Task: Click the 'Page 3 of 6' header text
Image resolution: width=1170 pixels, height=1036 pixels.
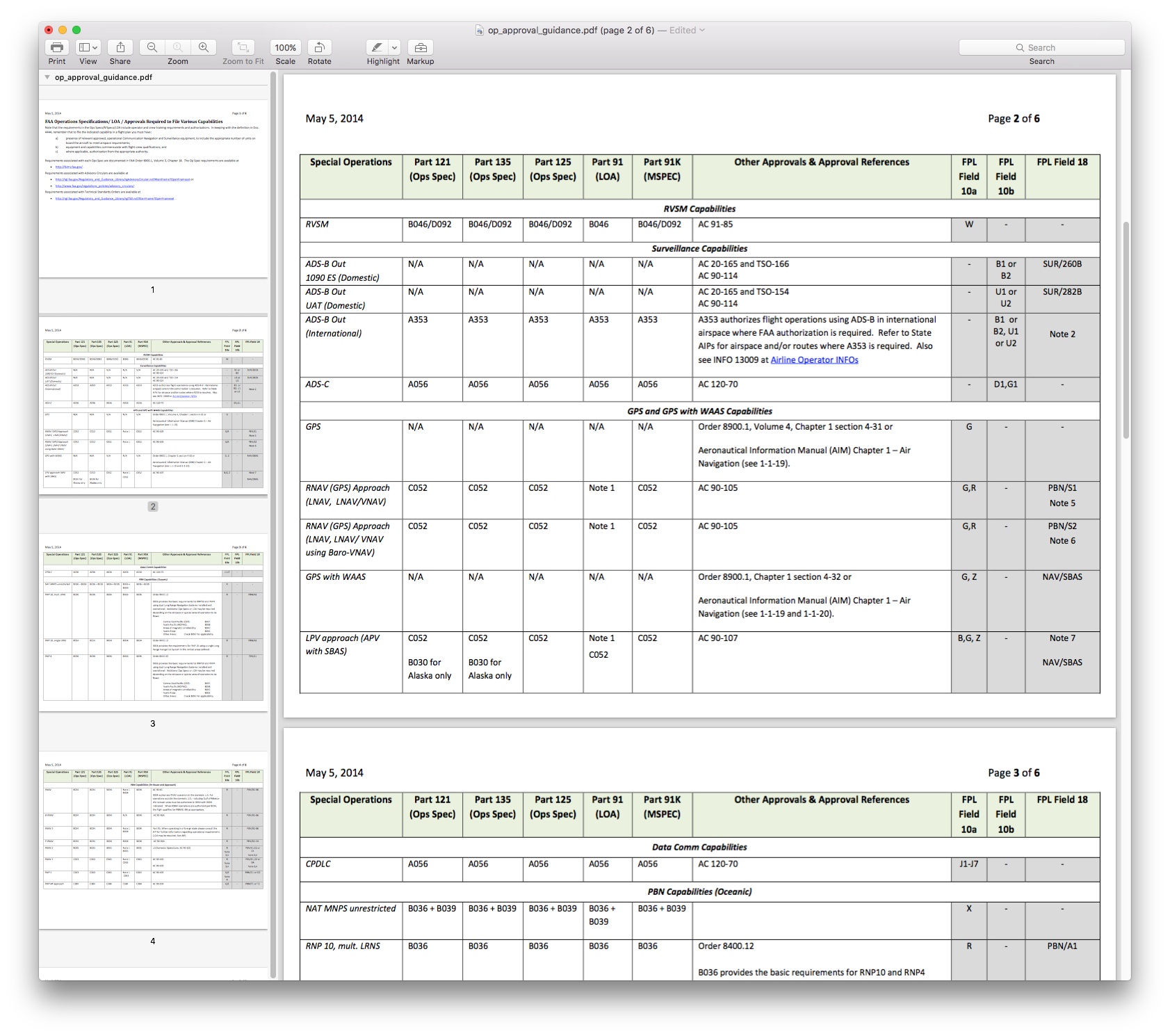Action: [x=1014, y=773]
